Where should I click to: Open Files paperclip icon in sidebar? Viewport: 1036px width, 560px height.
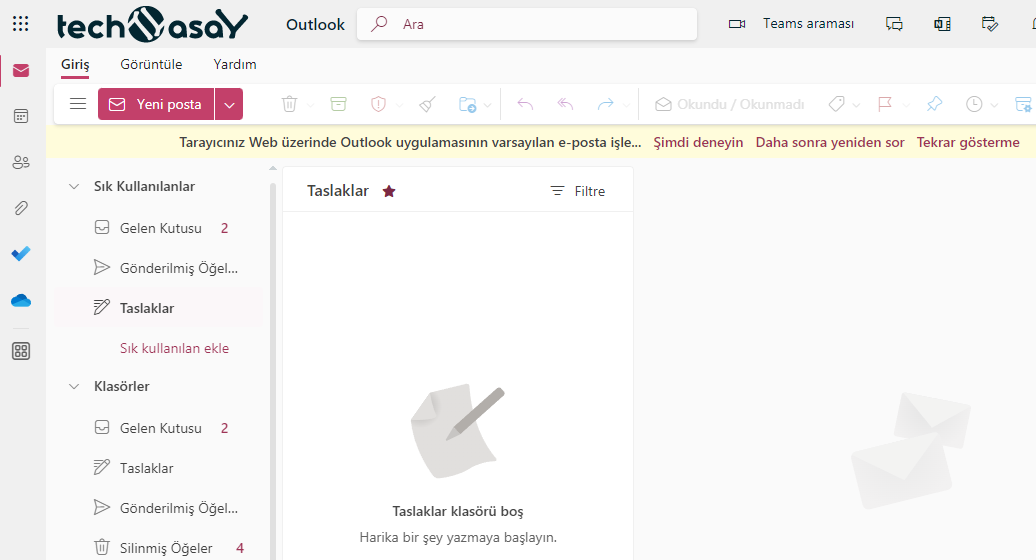point(21,208)
